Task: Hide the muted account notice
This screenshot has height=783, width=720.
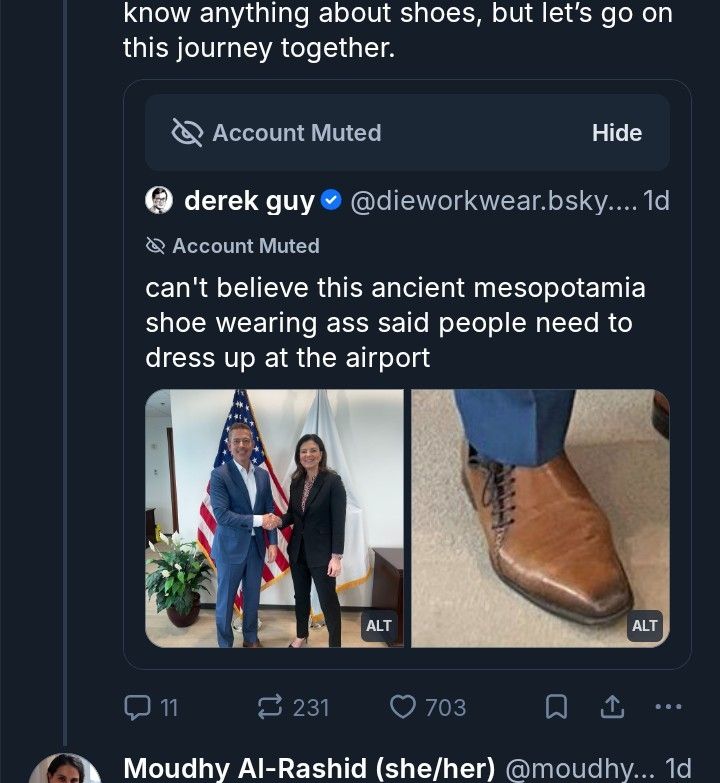Action: point(616,133)
